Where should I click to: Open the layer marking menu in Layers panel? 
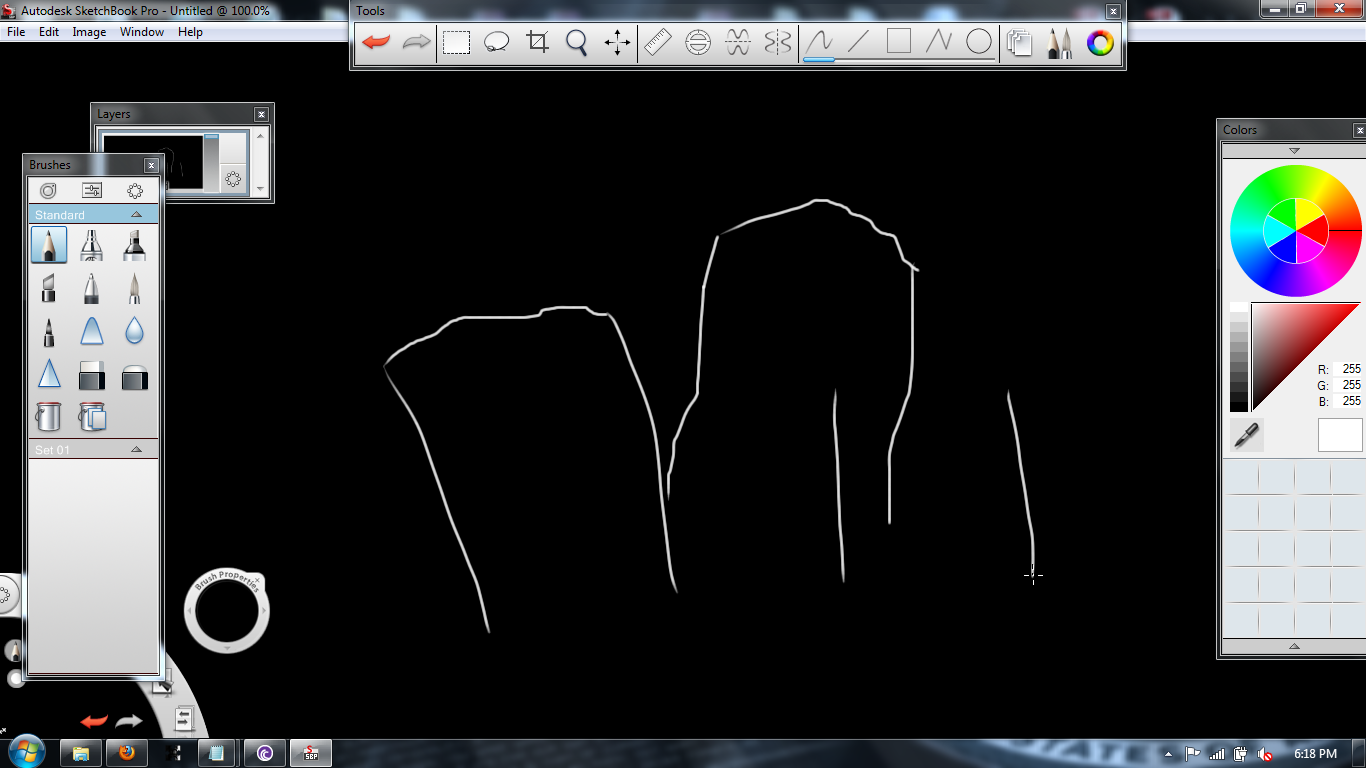pyautogui.click(x=233, y=179)
